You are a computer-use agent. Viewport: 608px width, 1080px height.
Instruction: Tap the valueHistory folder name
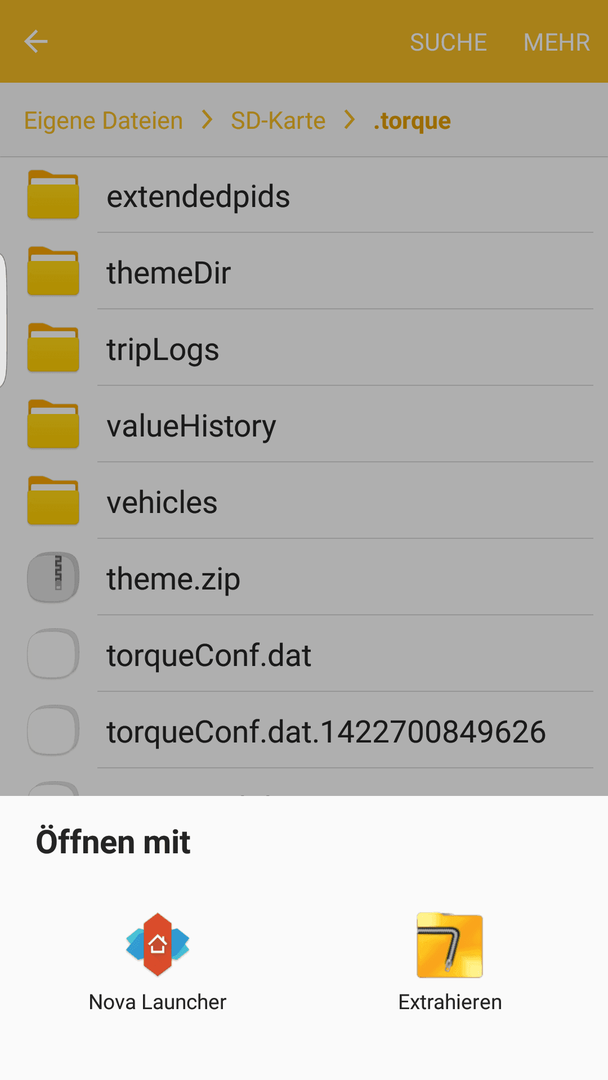[191, 426]
